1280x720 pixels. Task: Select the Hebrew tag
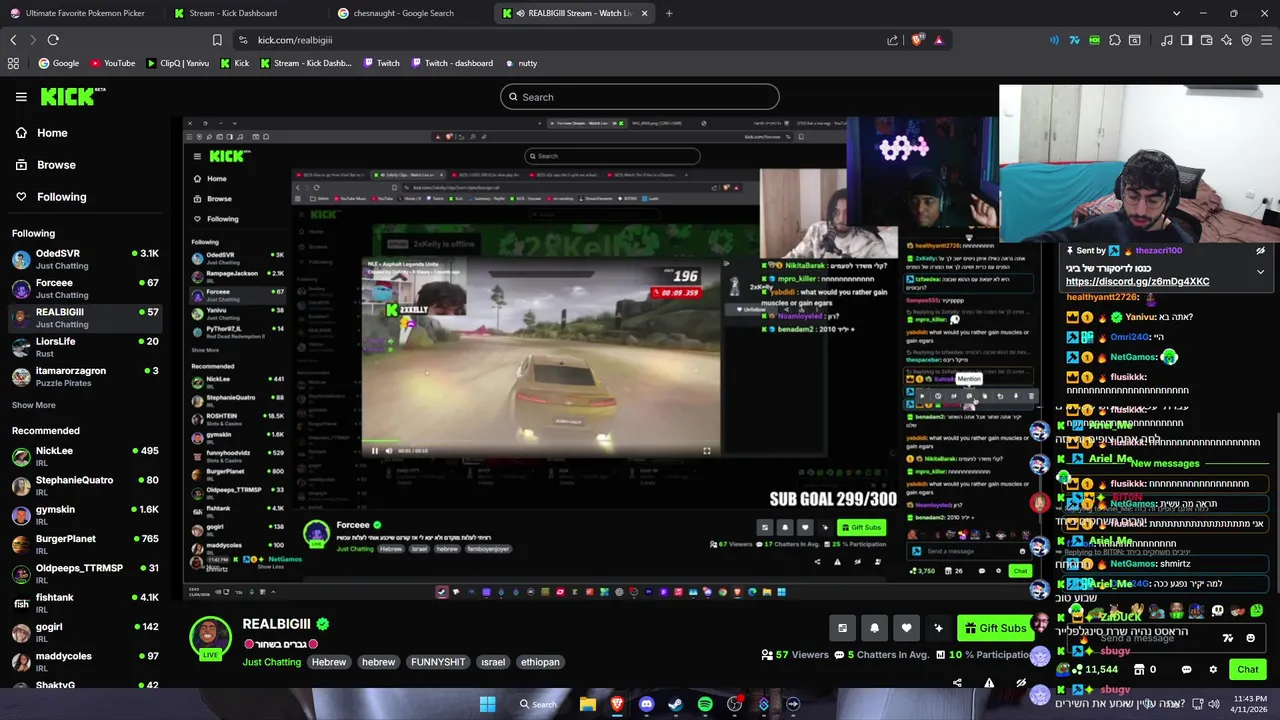pos(328,662)
